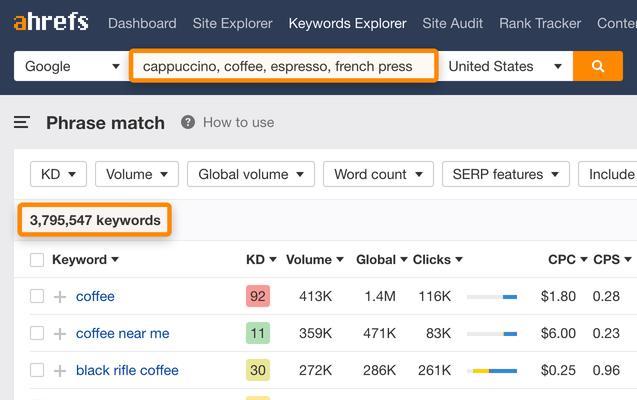The height and width of the screenshot is (400, 637).
Task: Open the Word count filter dropdown
Action: [378, 174]
